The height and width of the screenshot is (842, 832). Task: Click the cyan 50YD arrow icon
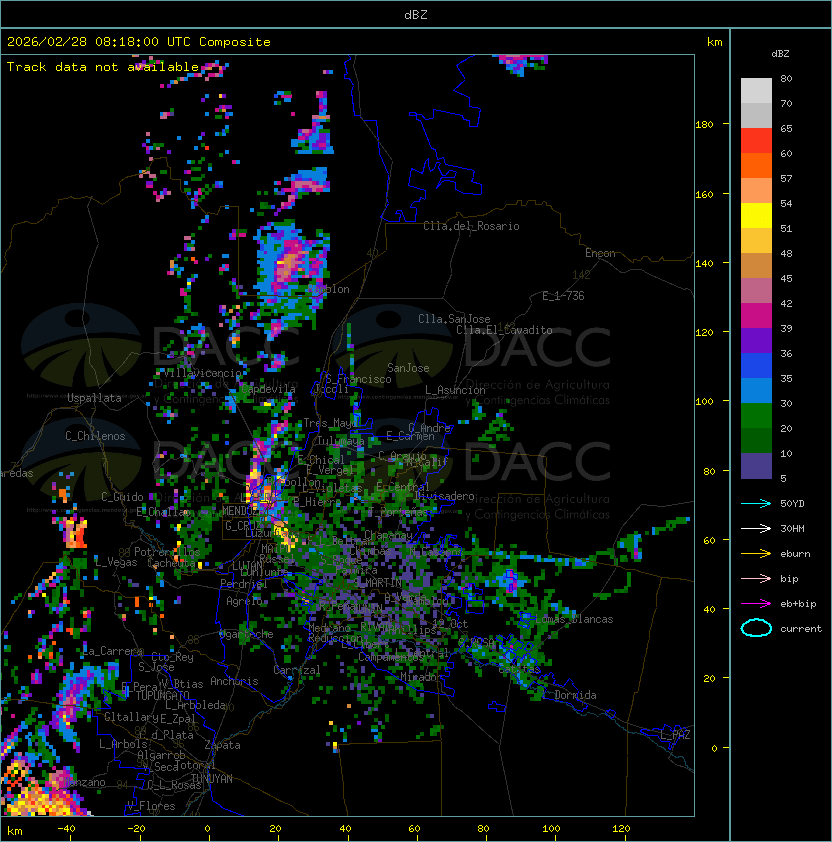point(756,503)
